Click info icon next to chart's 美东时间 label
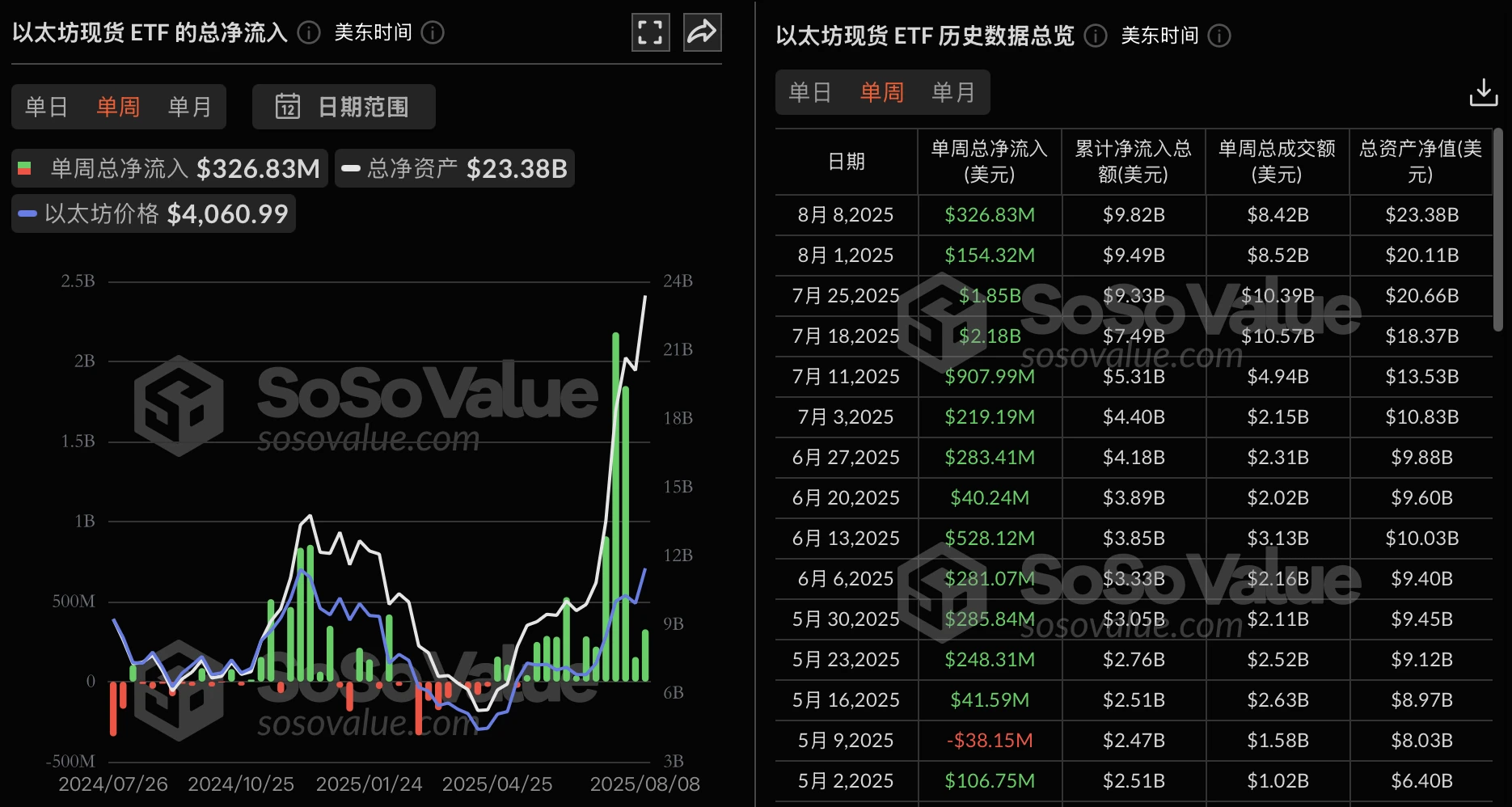Viewport: 1512px width, 807px height. tap(433, 33)
